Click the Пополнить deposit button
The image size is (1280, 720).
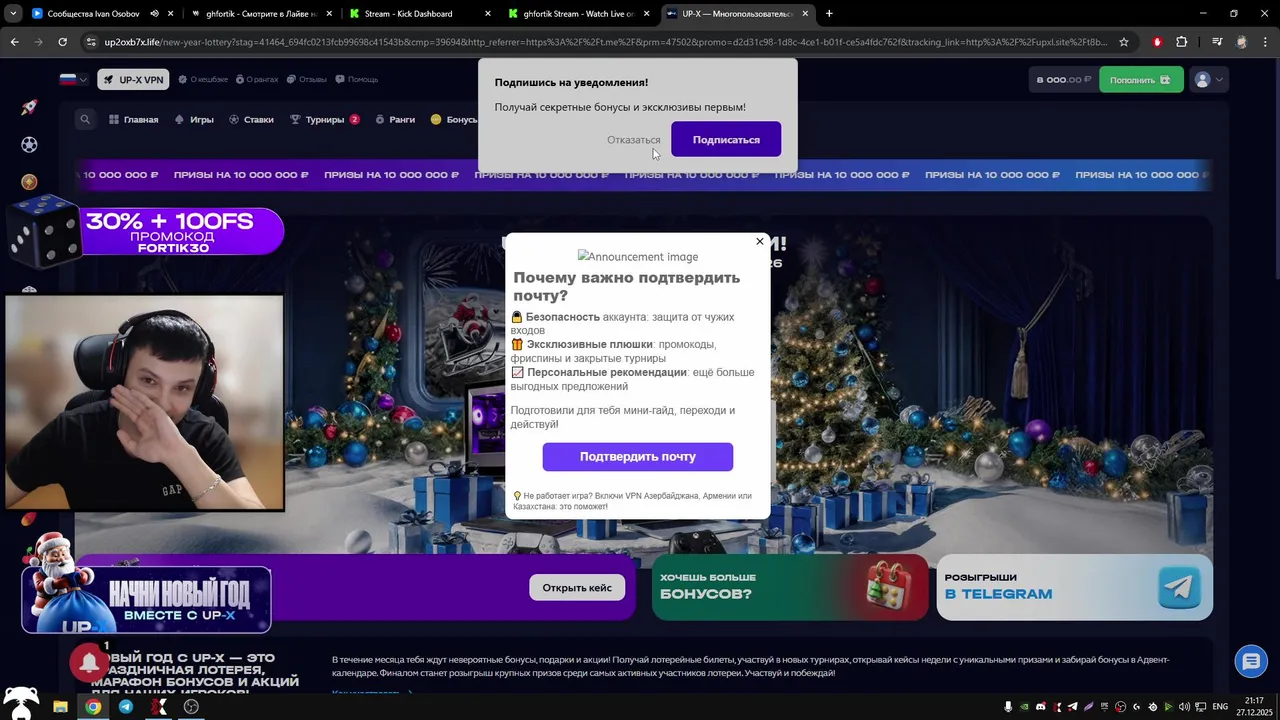pyautogui.click(x=1141, y=80)
